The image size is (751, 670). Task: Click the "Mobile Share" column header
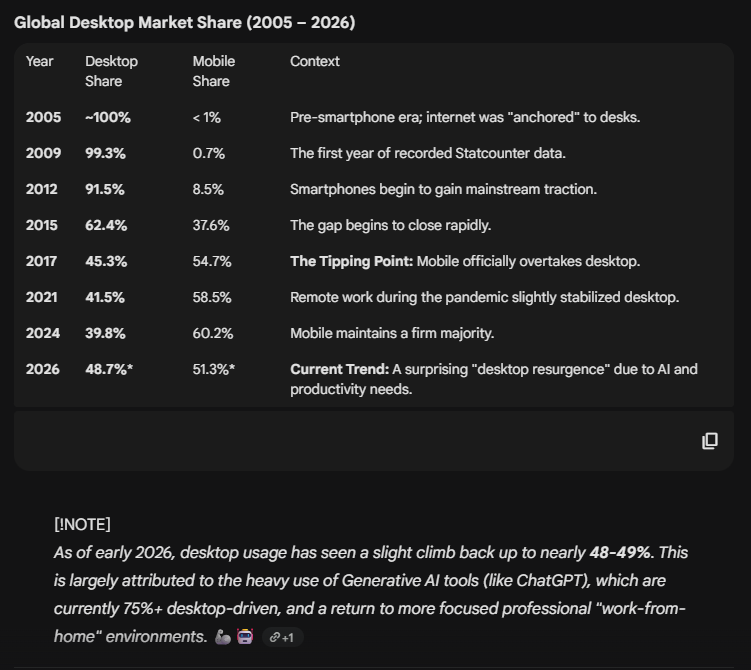pos(212,71)
